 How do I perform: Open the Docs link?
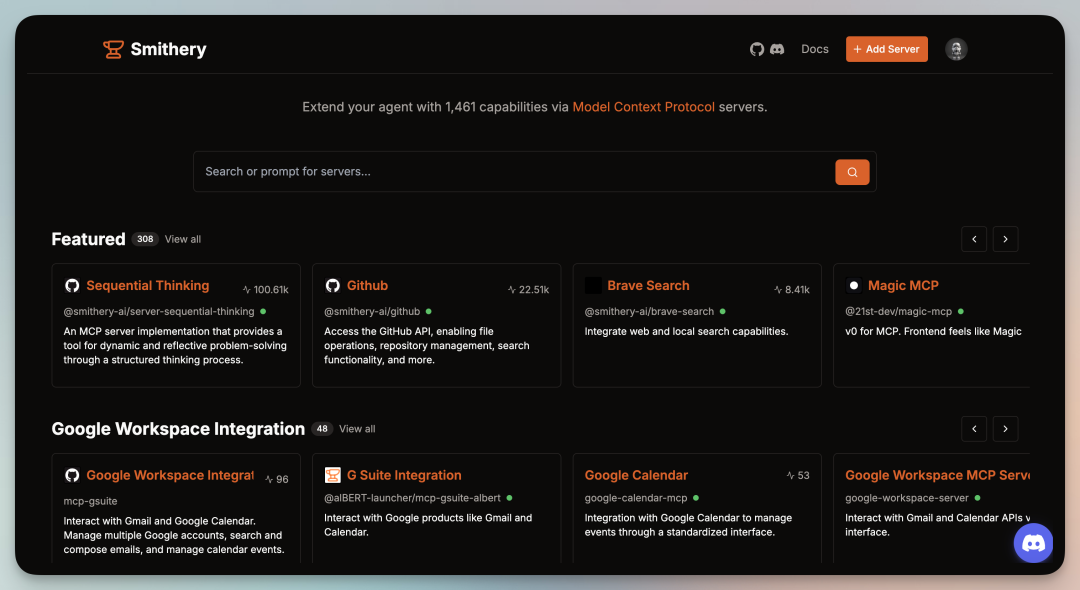coord(815,49)
